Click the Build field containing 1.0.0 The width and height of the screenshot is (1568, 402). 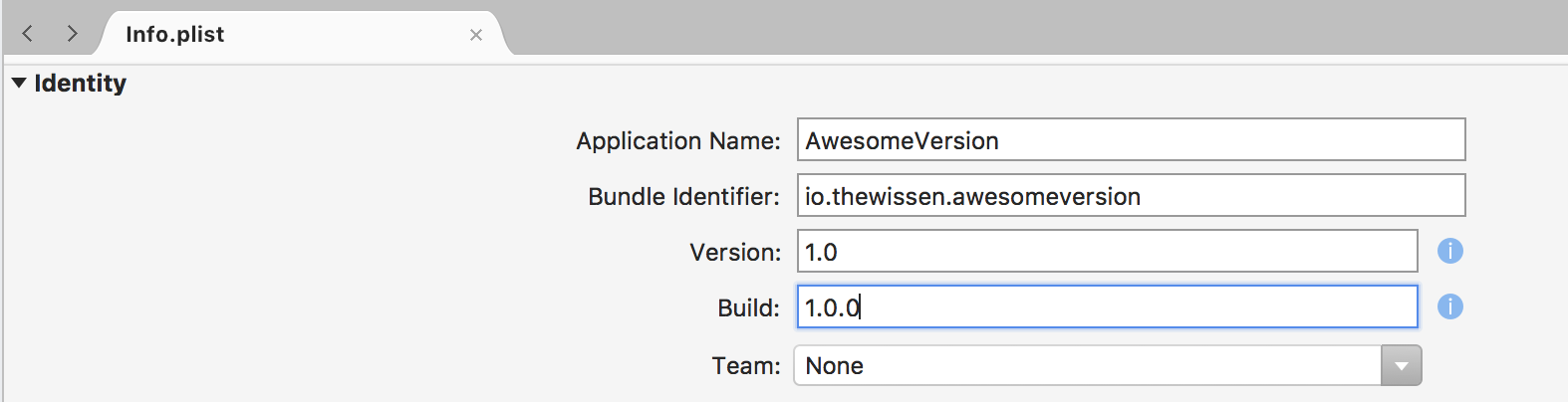1107,306
